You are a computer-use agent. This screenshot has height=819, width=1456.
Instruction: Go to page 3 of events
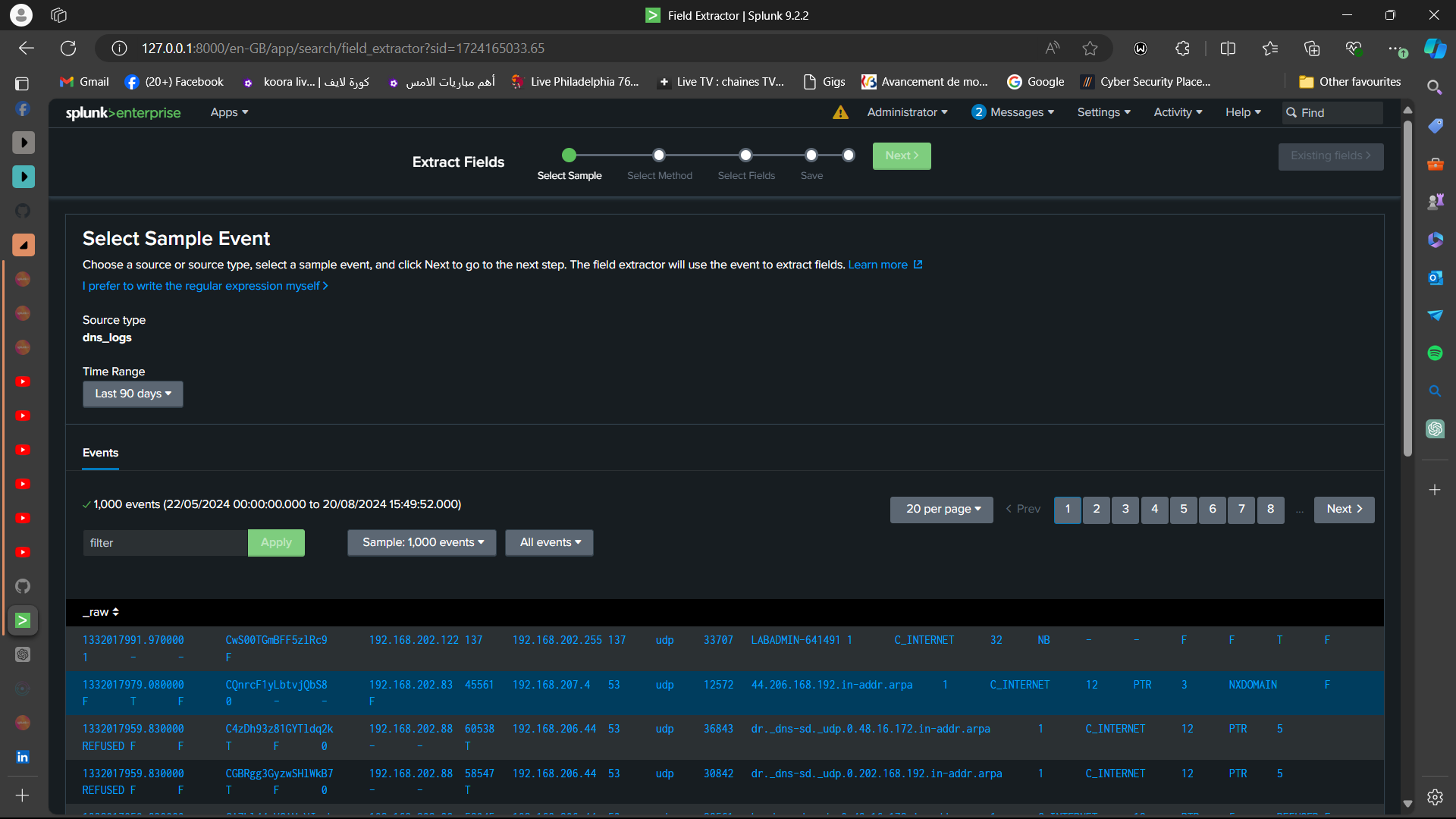click(1125, 510)
